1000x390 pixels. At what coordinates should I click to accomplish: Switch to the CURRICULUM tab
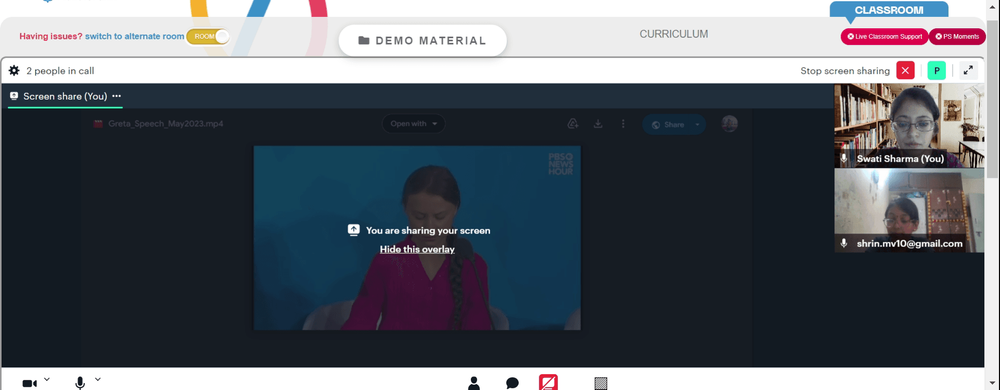673,34
